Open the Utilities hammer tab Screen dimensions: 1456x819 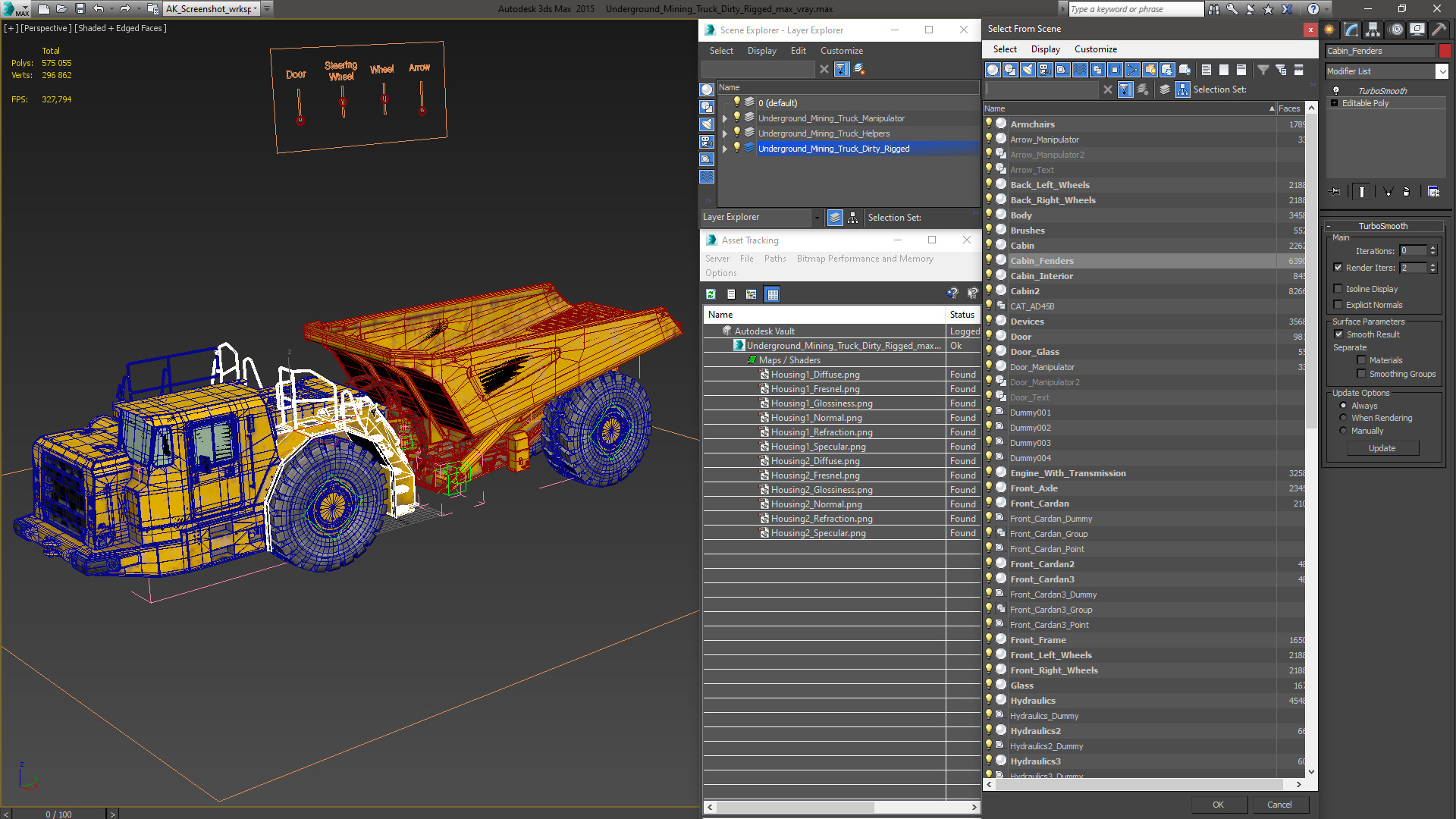(x=1439, y=30)
